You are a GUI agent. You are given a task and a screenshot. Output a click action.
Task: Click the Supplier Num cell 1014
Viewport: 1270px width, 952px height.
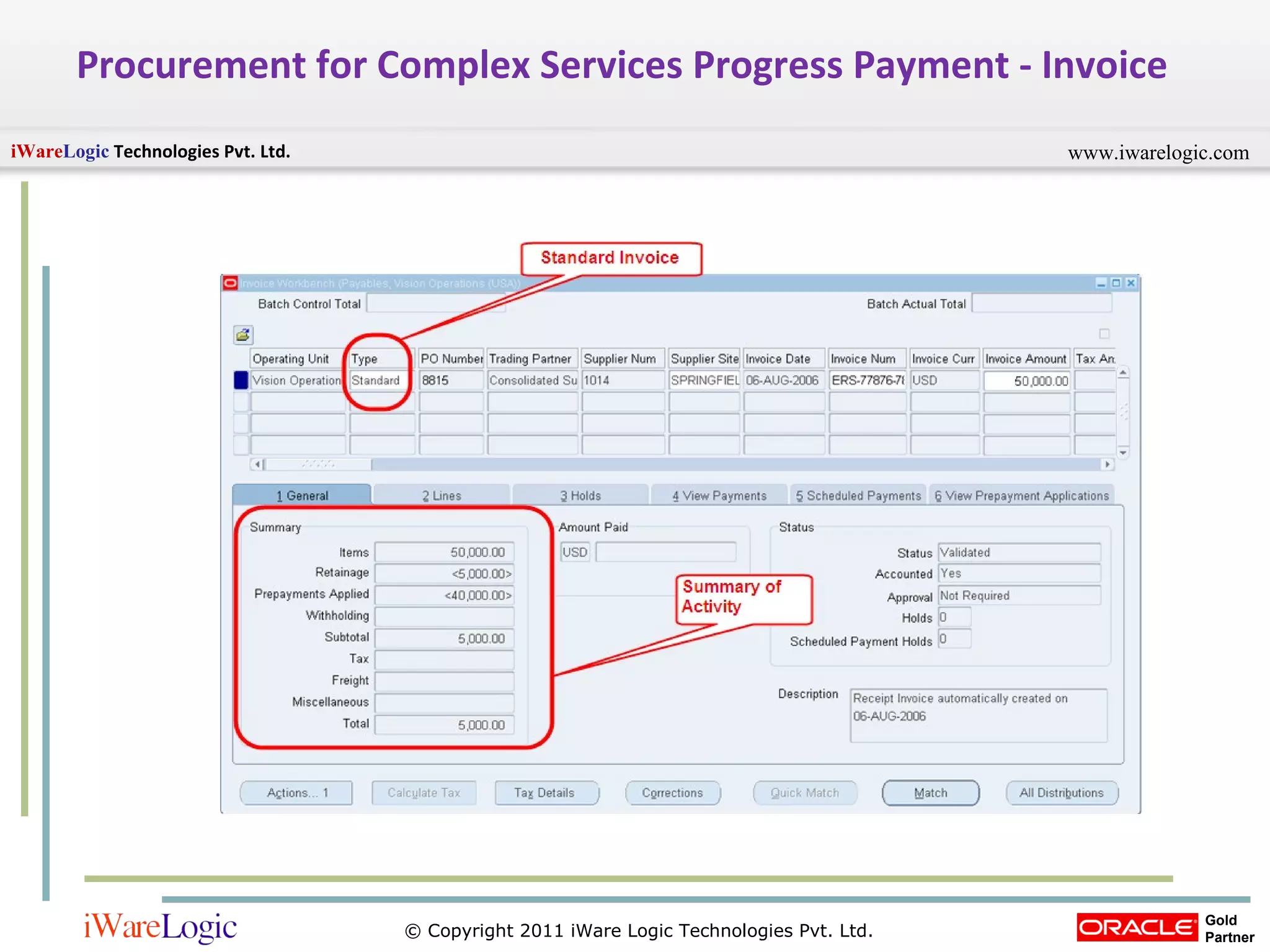tap(623, 380)
